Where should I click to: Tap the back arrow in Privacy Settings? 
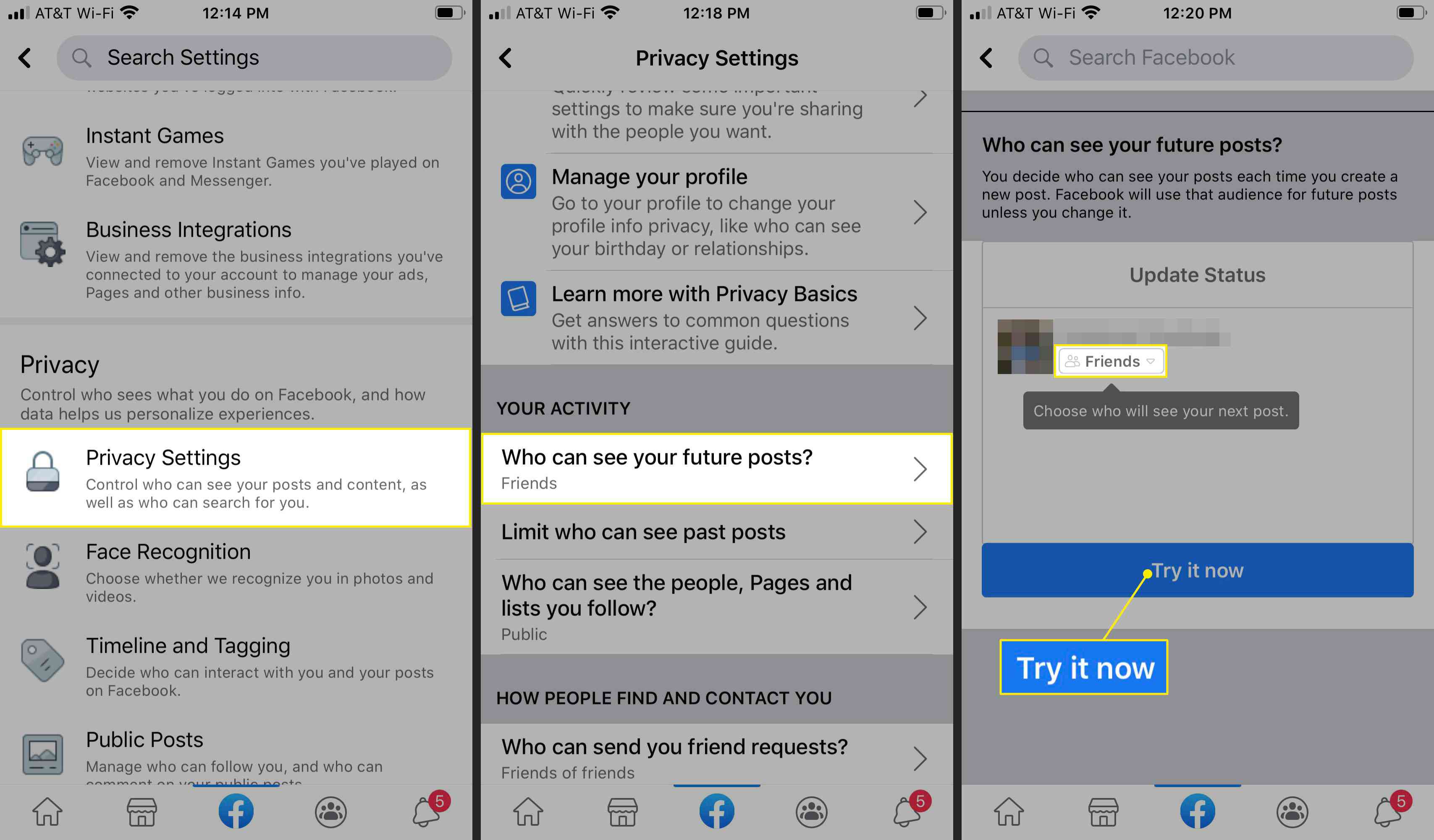(506, 57)
